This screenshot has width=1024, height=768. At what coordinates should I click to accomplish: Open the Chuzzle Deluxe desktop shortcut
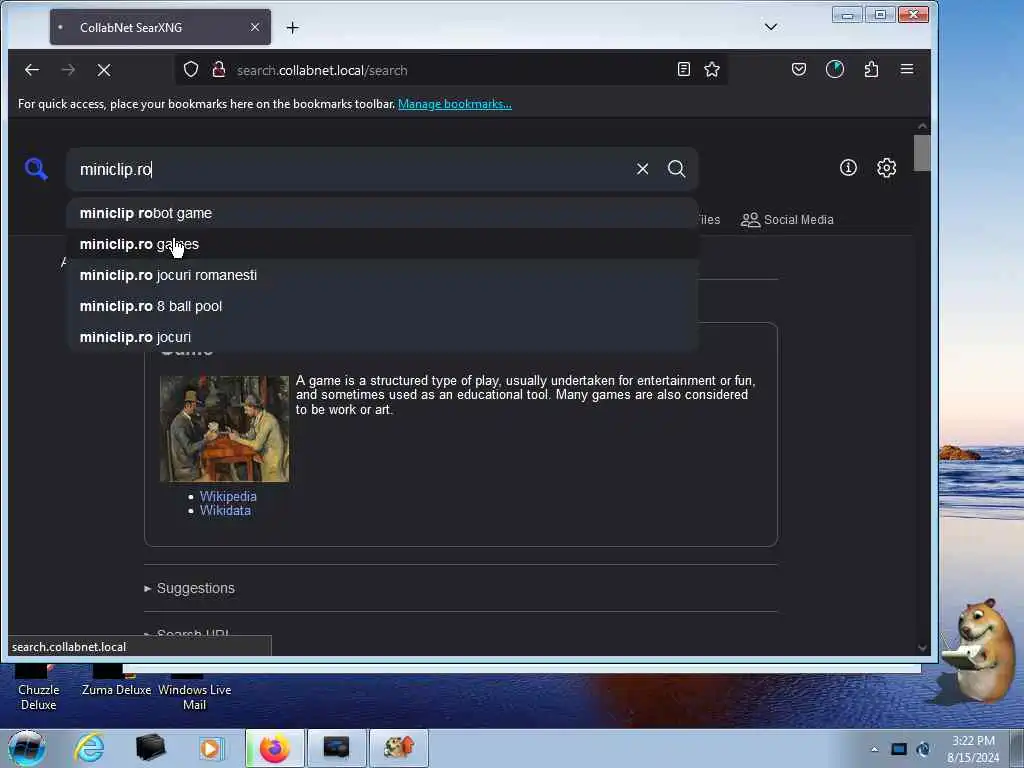(39, 689)
